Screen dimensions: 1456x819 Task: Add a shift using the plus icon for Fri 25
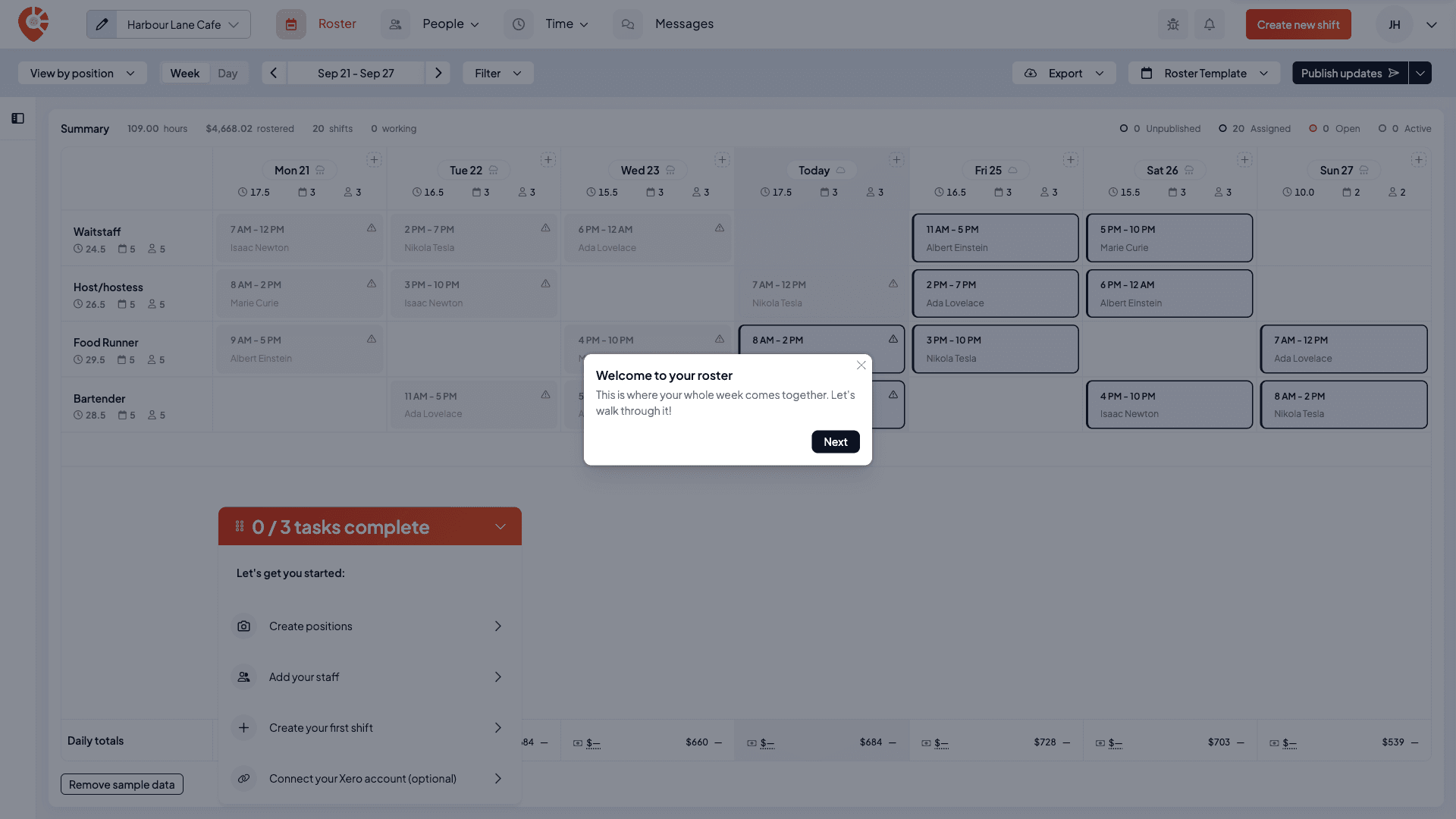[x=1071, y=159]
